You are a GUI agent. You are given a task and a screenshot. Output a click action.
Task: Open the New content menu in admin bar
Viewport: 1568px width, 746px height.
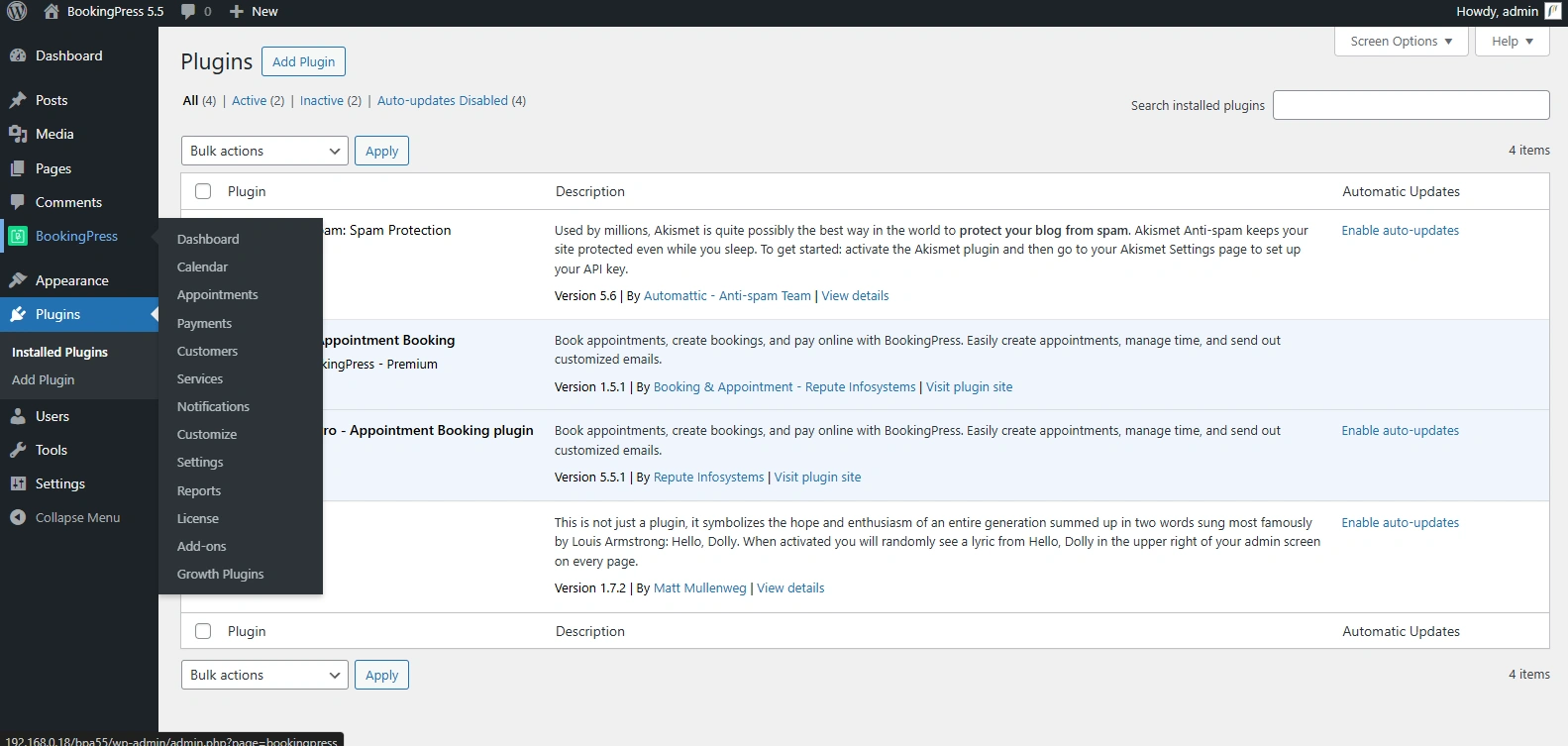click(254, 12)
